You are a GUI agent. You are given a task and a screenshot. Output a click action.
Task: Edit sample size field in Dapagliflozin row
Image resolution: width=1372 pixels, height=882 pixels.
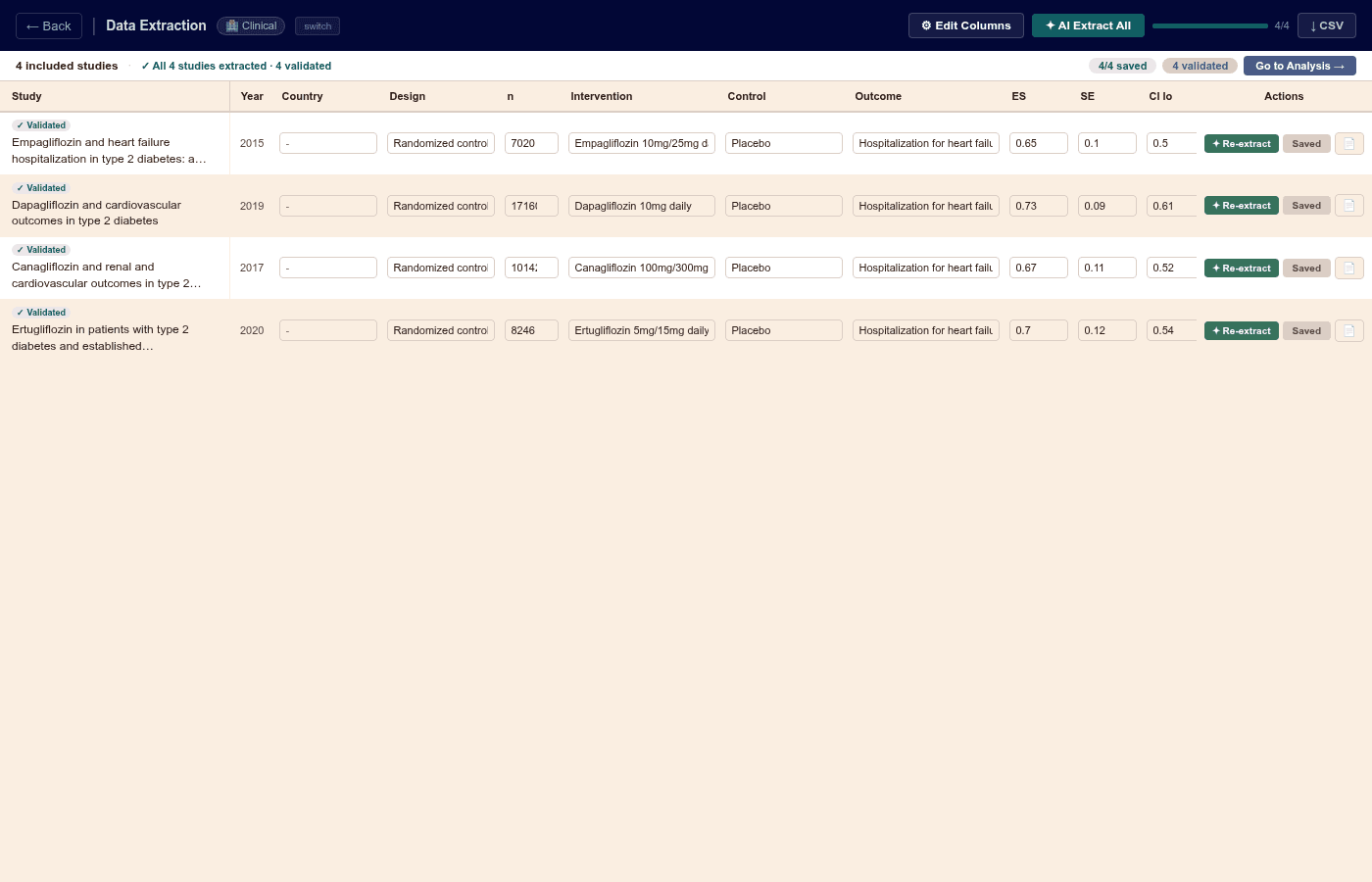[531, 206]
